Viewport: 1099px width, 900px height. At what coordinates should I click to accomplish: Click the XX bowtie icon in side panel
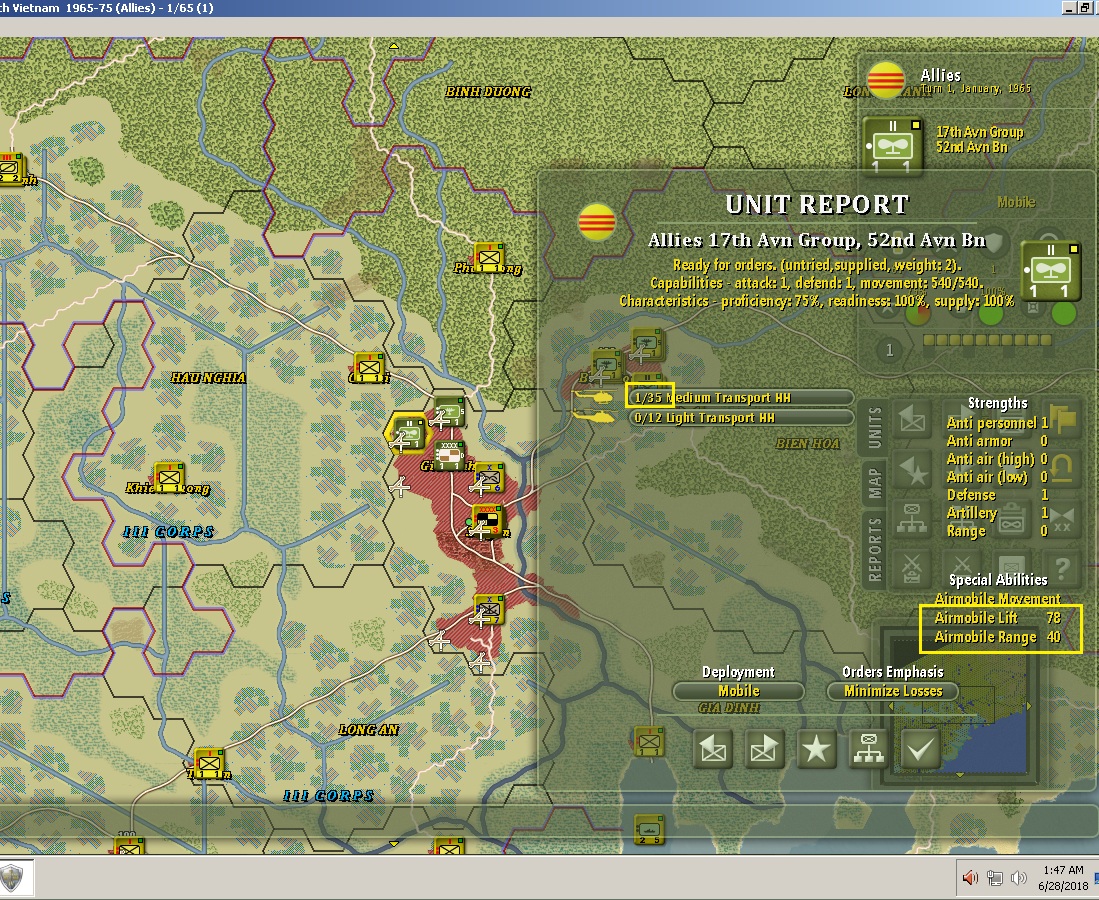(1063, 520)
